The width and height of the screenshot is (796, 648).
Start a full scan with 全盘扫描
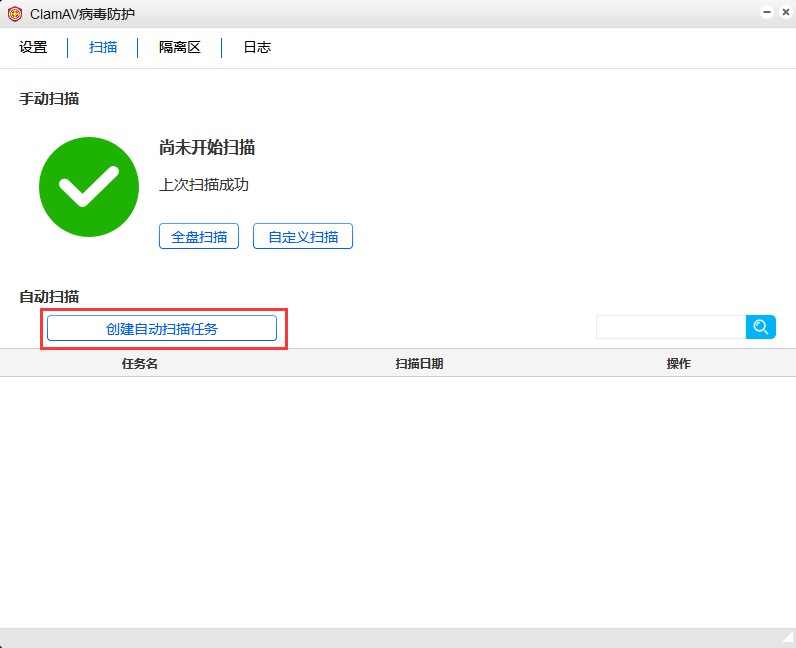click(199, 237)
